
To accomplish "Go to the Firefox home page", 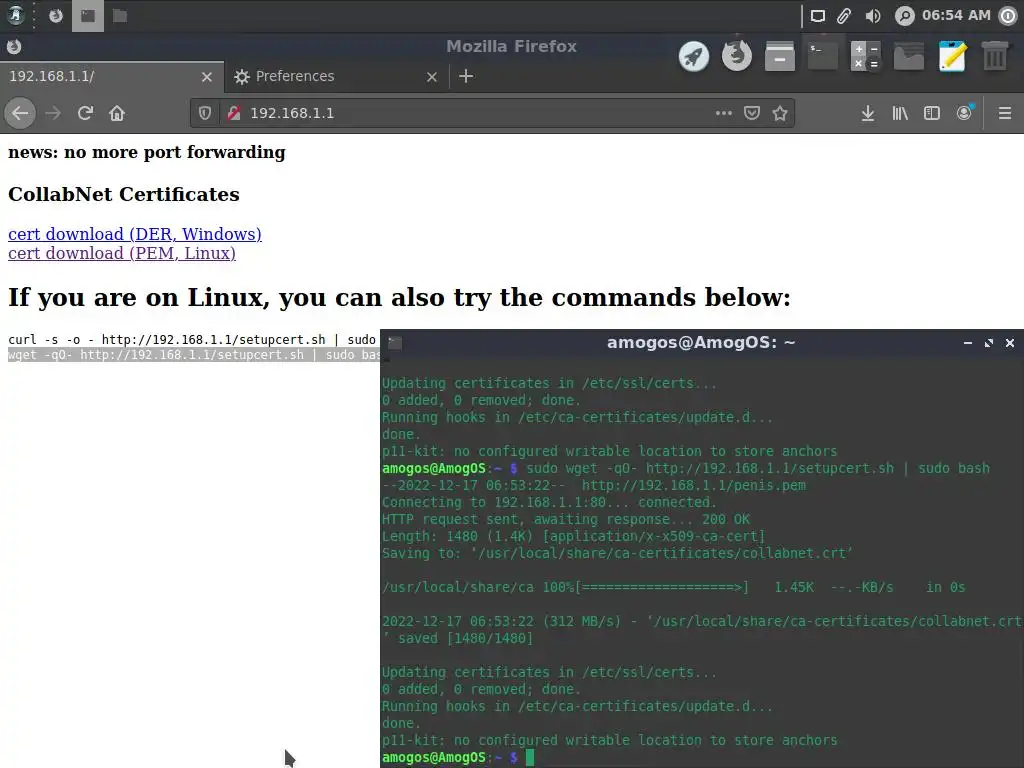I will pos(117,113).
